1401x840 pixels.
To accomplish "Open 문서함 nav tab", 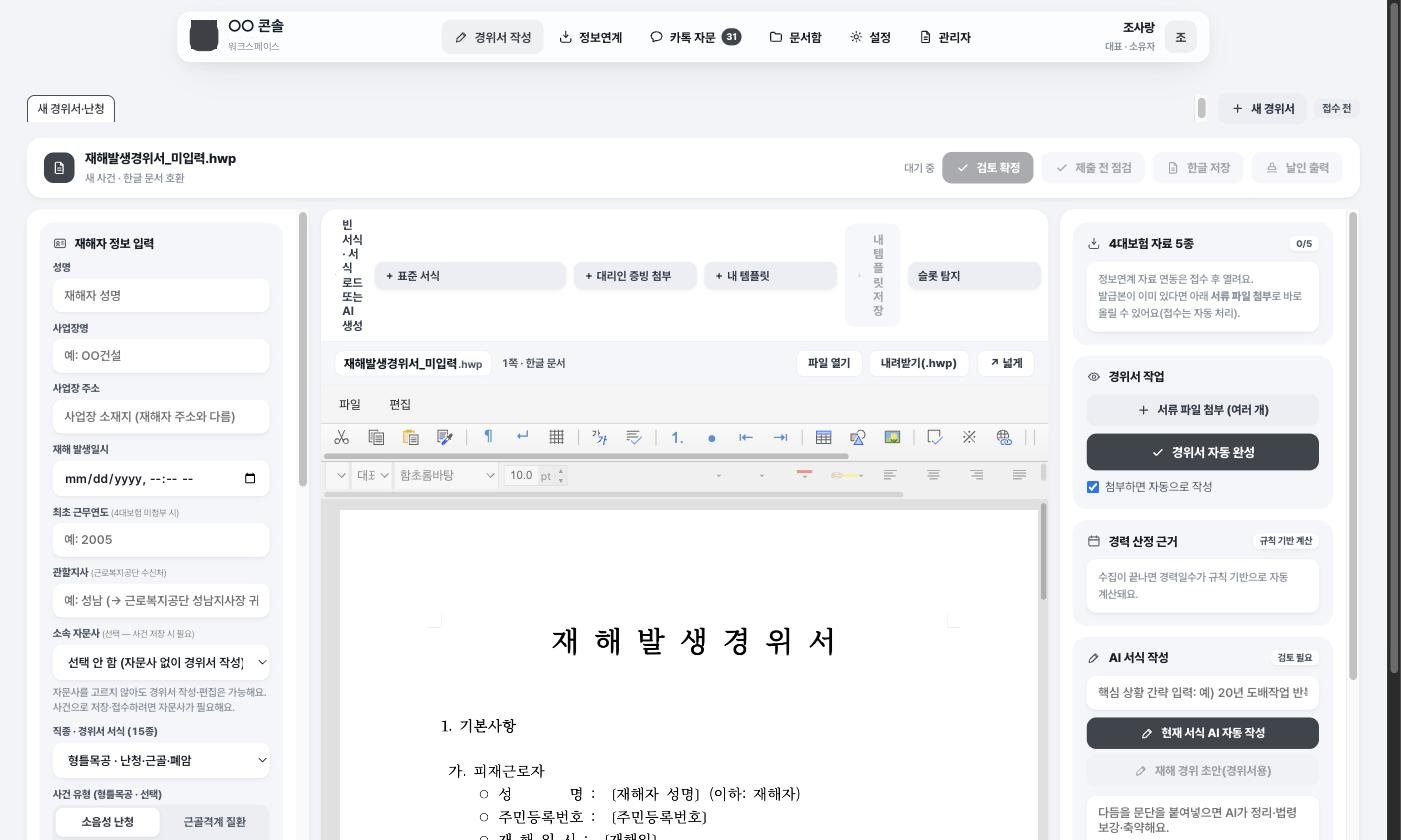I will click(x=796, y=37).
